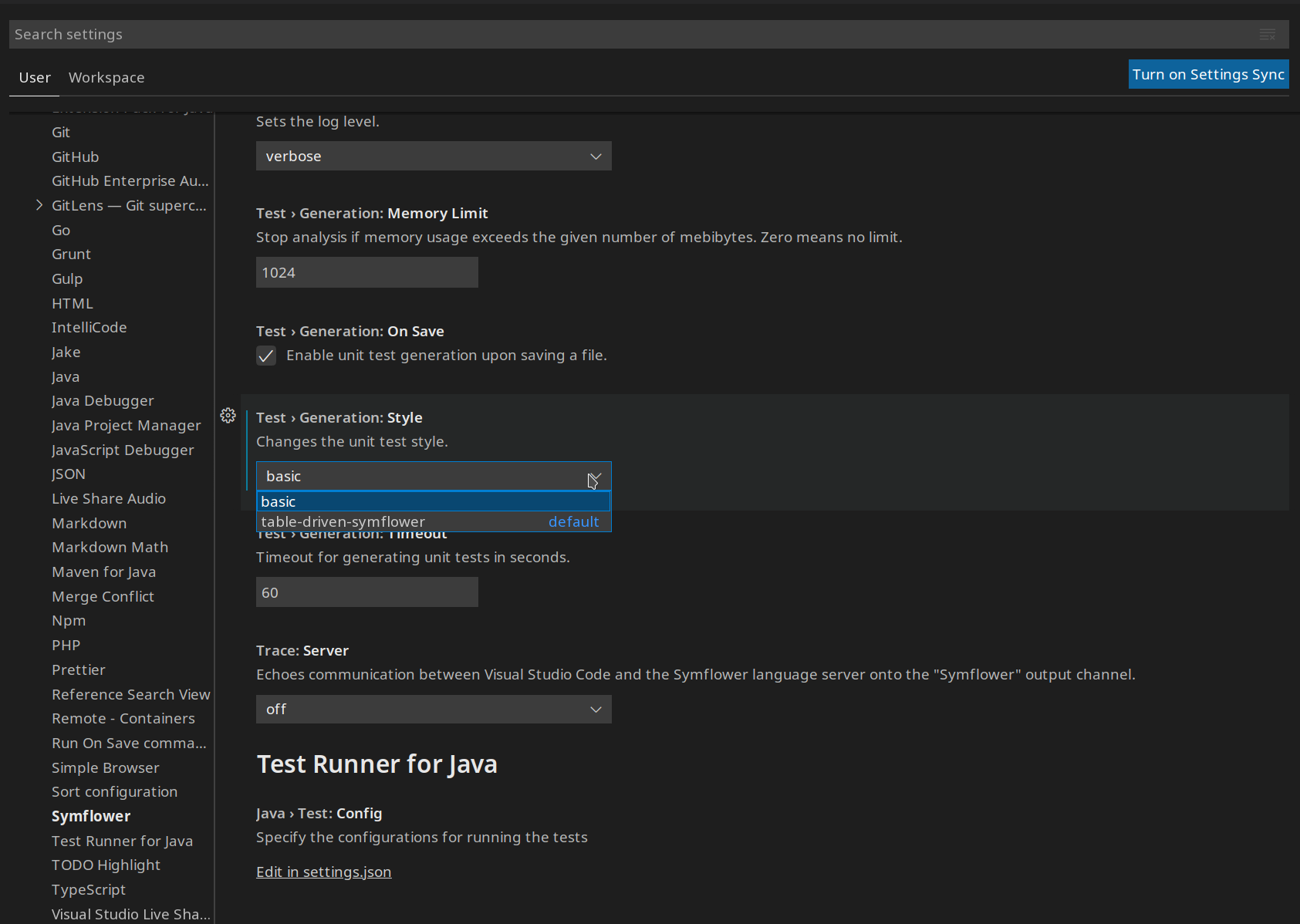Viewport: 1300px width, 924px height.
Task: Select Java Debugger in the settings tree
Action: point(103,401)
